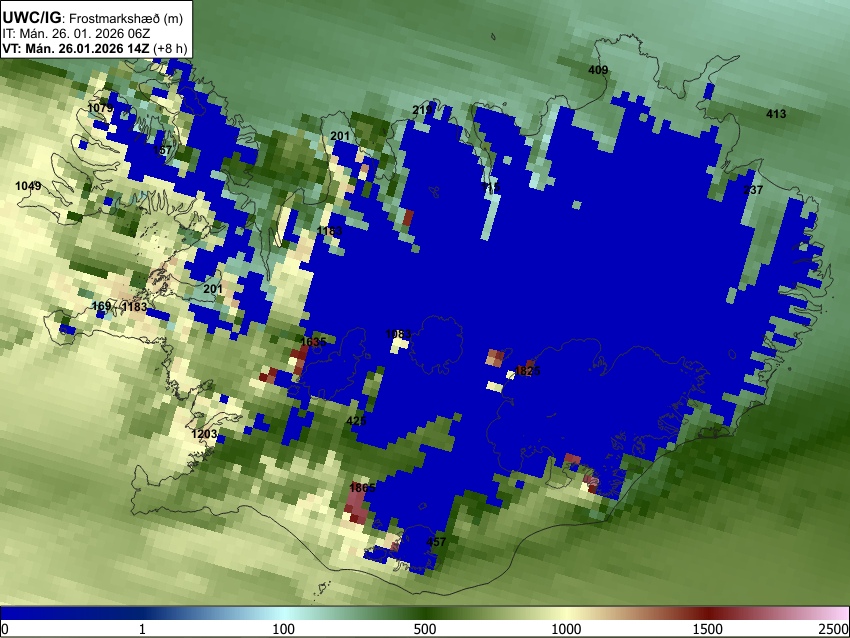850x638 pixels.
Task: Click the 500 tick on the color scale
Action: coord(425,629)
